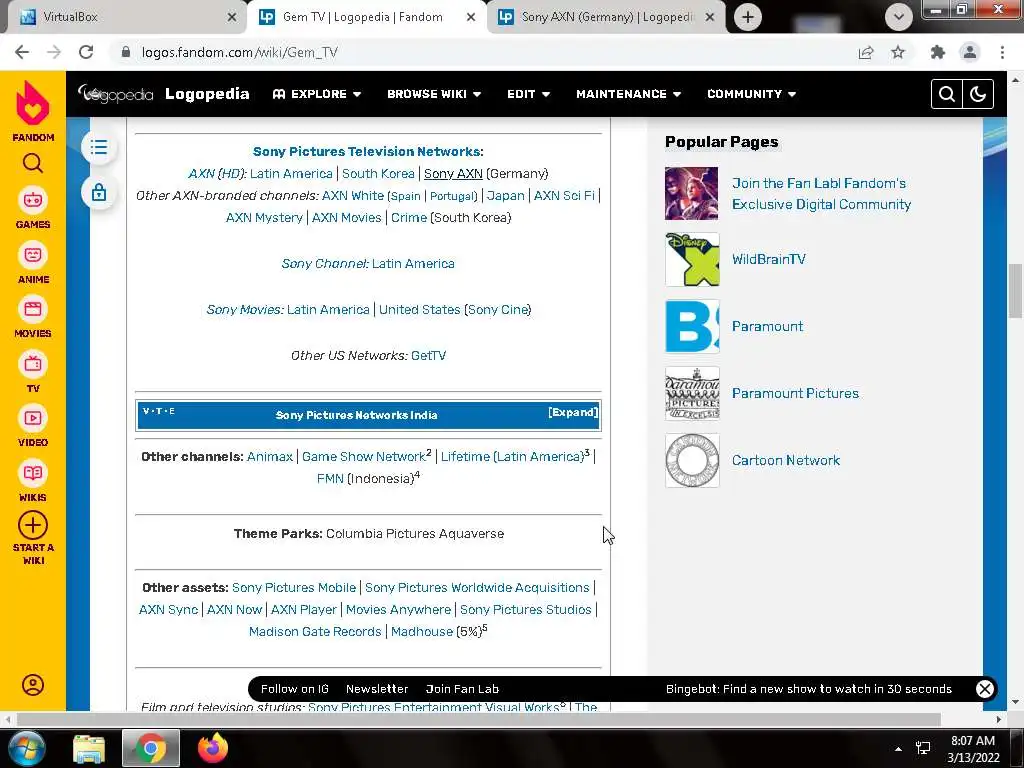1024x768 pixels.
Task: Open File Explorer in taskbar
Action: coord(89,748)
